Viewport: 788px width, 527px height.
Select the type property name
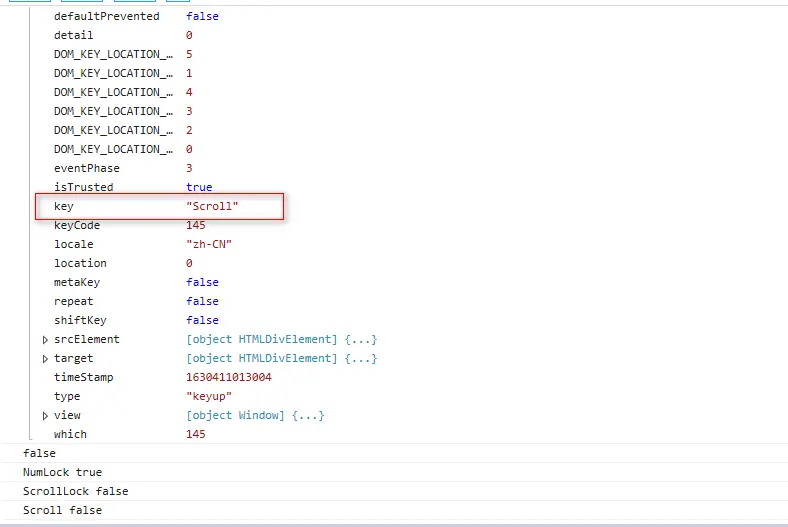pos(67,396)
